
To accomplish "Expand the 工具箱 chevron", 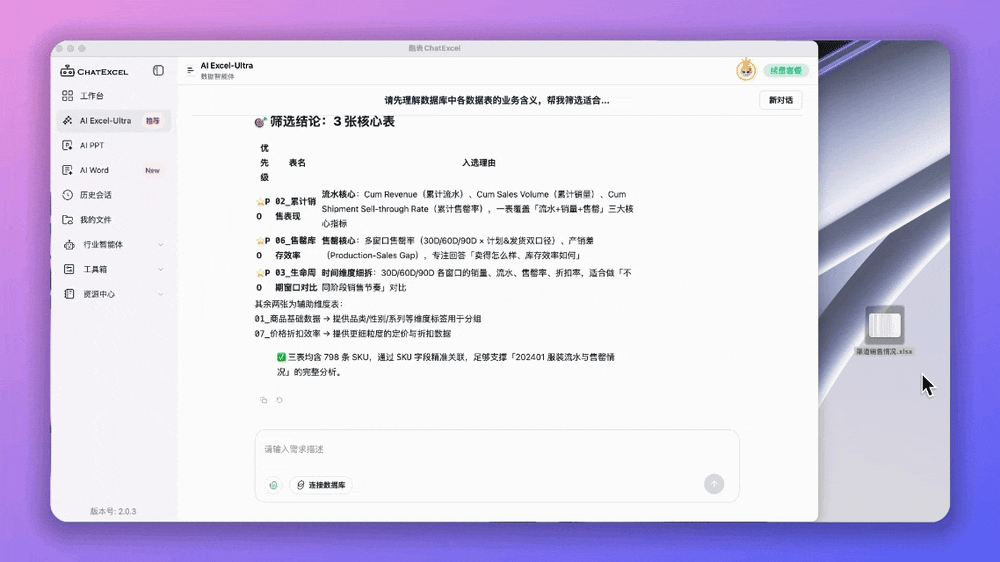I will pos(161,269).
